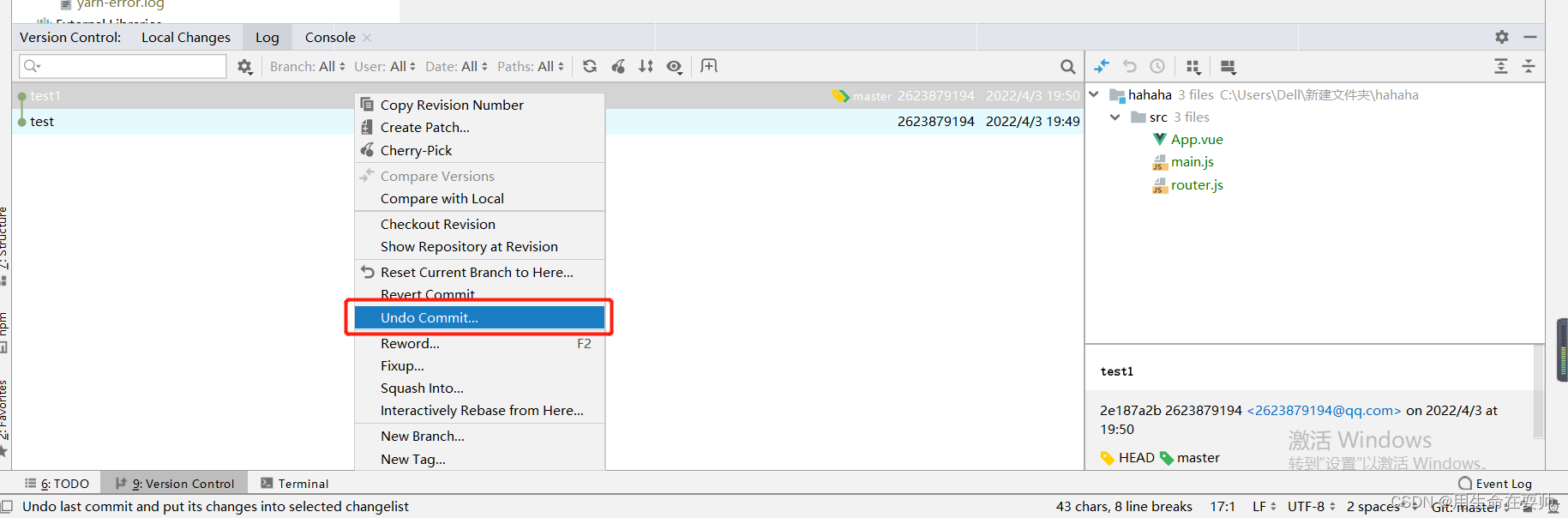Click the cherry icon next to Cherry-Pick

(x=367, y=150)
